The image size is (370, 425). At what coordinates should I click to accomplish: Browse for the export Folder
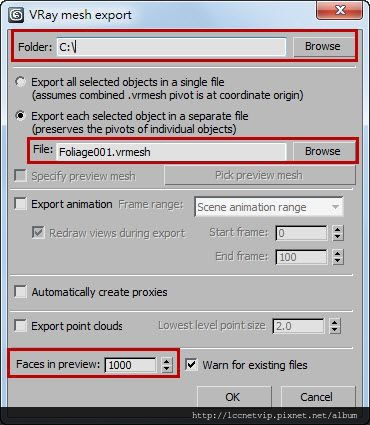click(323, 46)
